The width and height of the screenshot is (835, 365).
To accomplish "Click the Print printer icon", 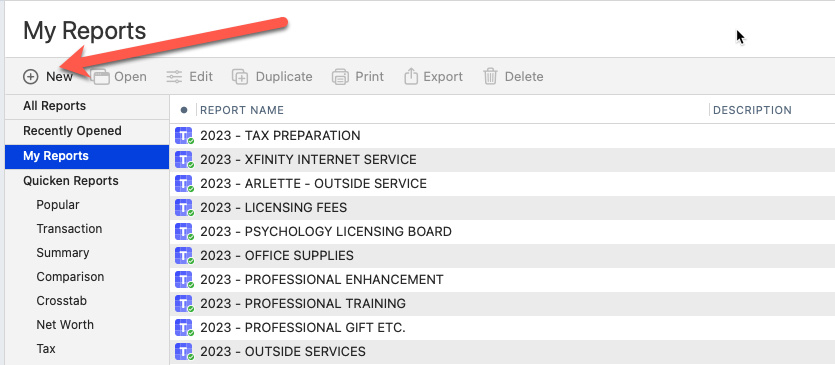I will point(340,77).
